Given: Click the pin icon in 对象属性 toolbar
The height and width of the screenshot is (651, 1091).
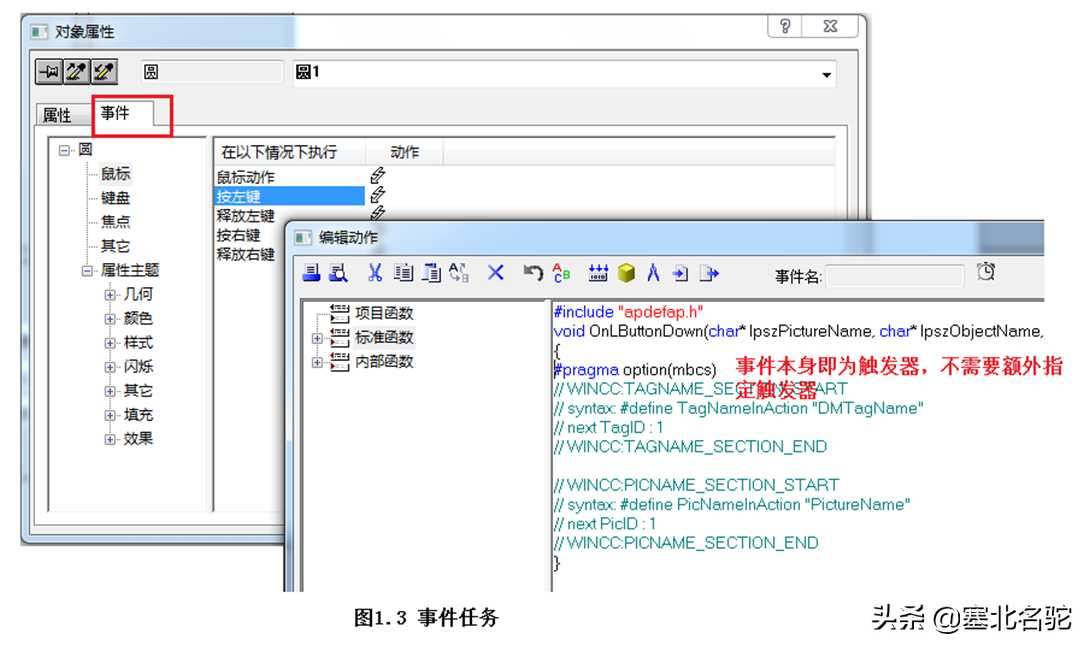Looking at the screenshot, I should pos(49,72).
